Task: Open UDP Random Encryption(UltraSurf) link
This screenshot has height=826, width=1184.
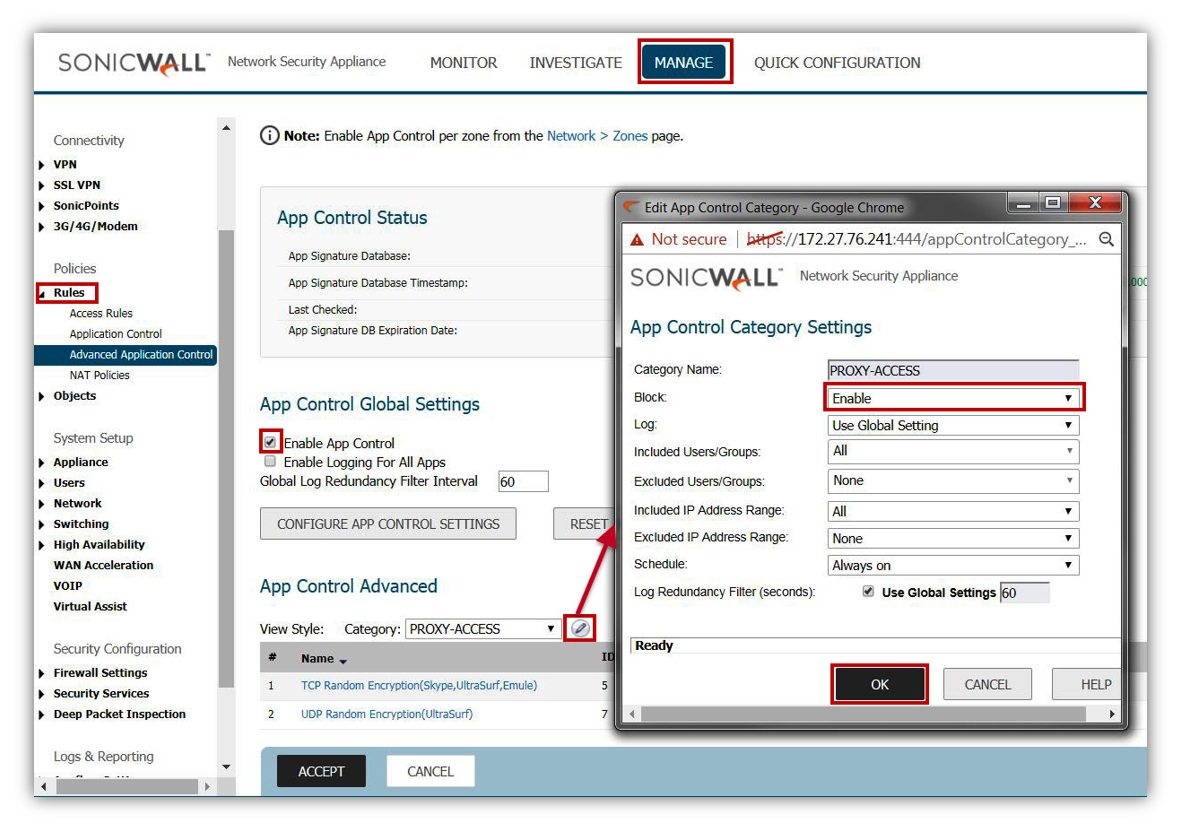Action: 387,714
